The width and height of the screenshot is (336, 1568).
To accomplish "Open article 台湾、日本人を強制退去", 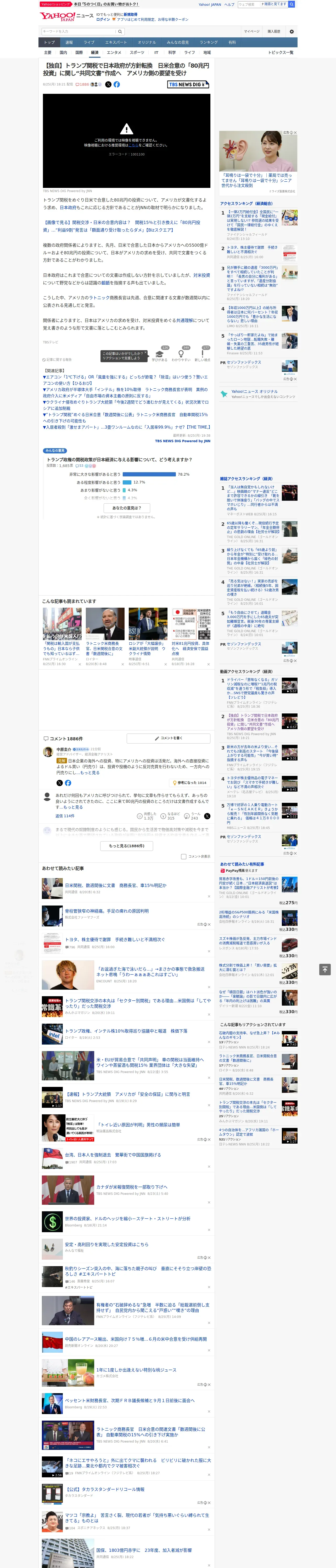I will 113,1155.
